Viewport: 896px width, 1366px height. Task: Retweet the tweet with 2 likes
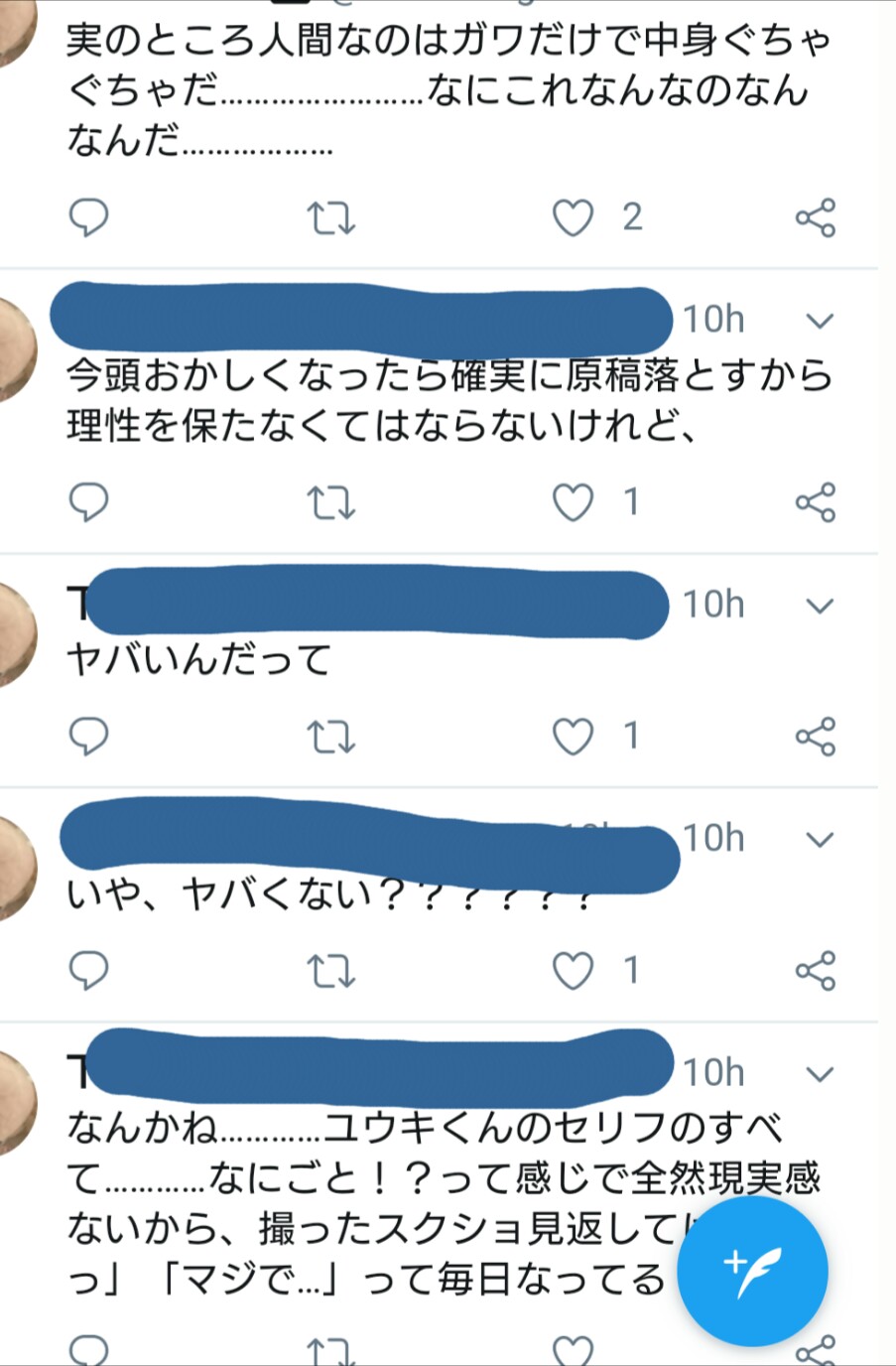point(330,217)
